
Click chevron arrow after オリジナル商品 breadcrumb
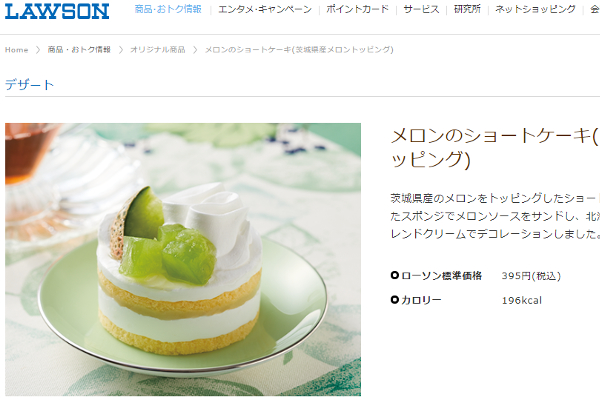(x=195, y=50)
